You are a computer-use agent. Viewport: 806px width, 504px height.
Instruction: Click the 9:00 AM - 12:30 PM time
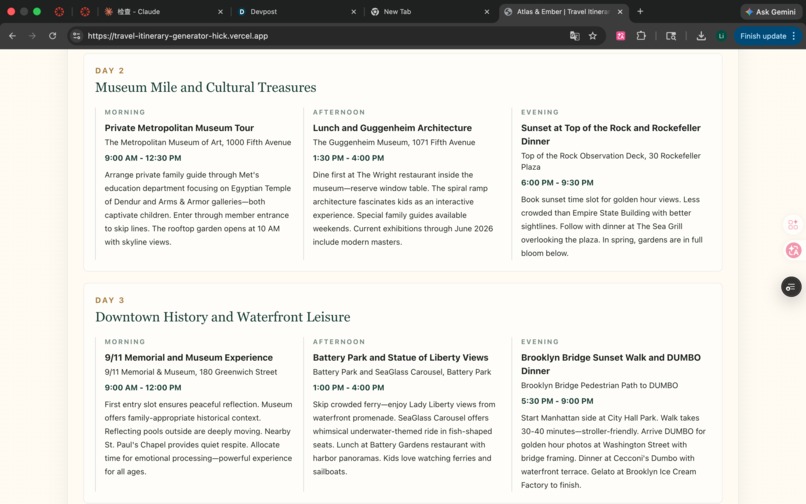pyautogui.click(x=143, y=158)
